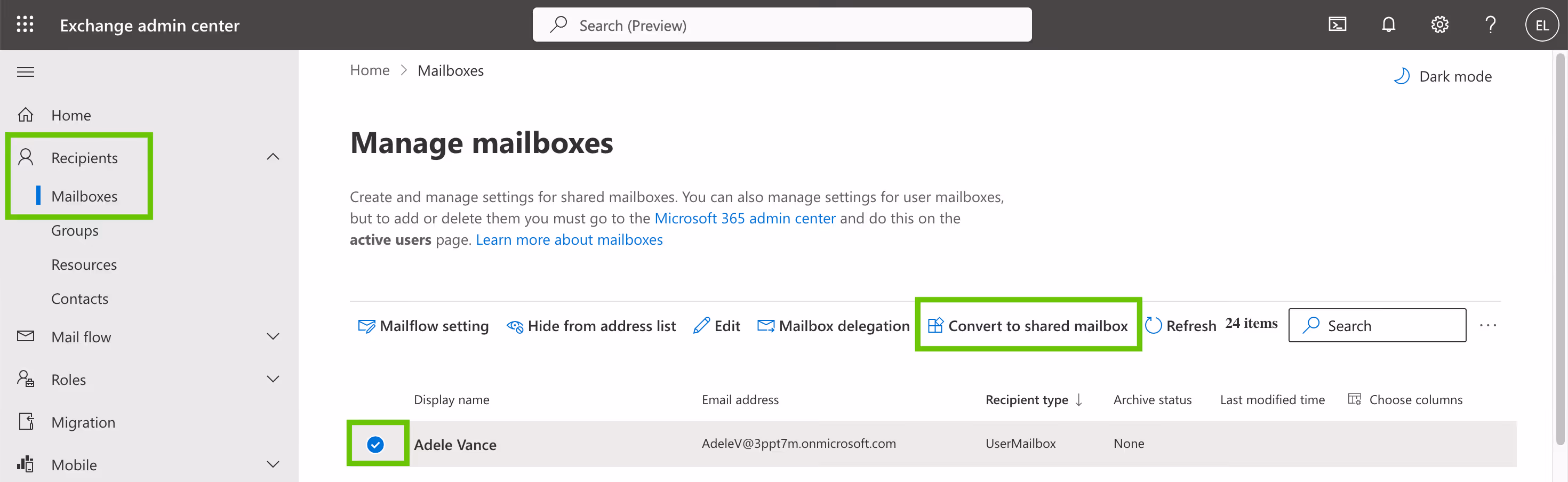This screenshot has width=1568, height=482.
Task: Click the Microsoft 365 admin center link
Action: tap(745, 218)
